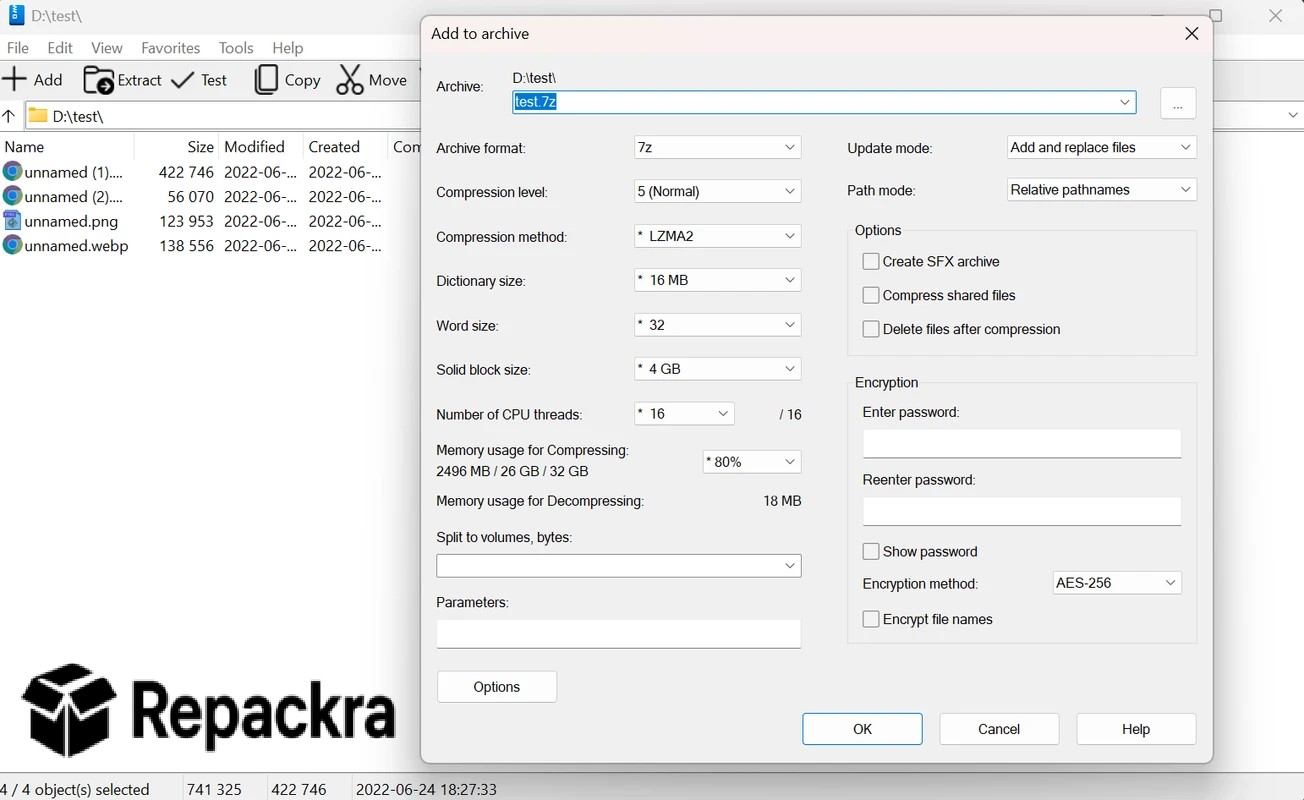Enable Compress shared files

871,296
